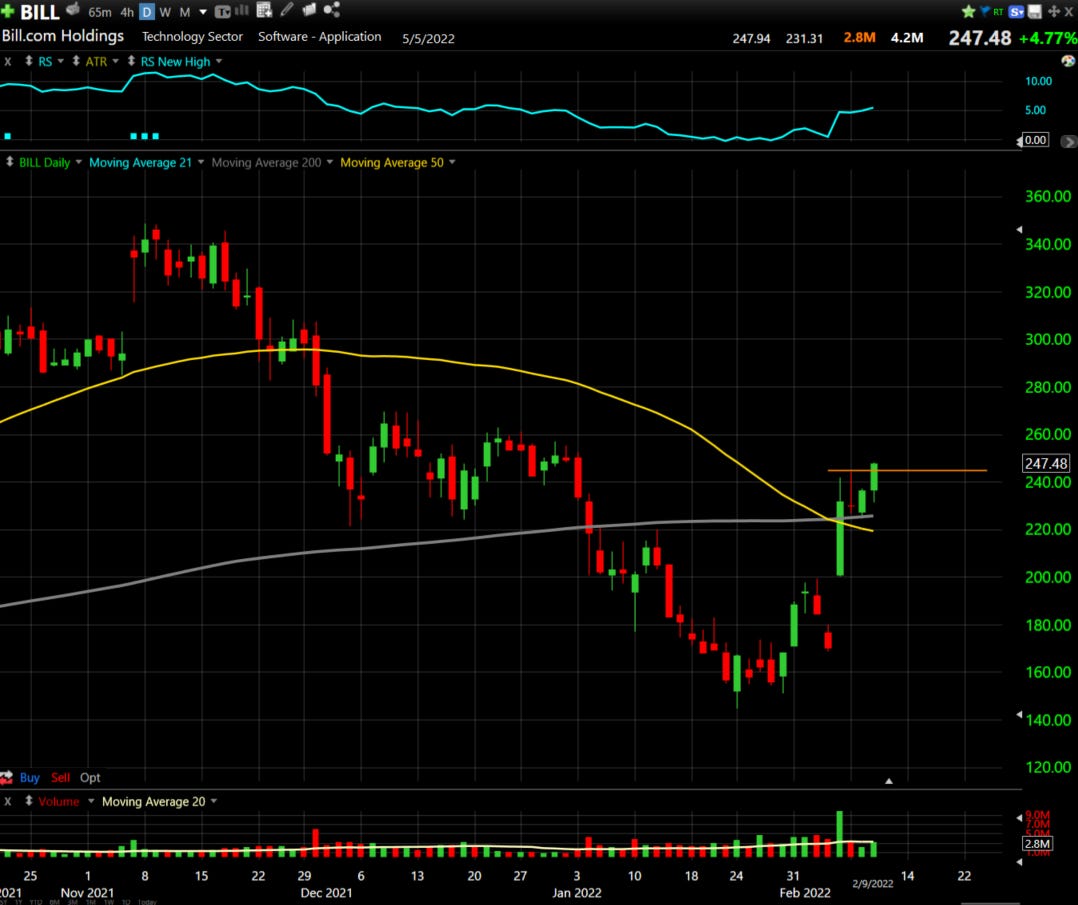This screenshot has height=905, width=1078.
Task: Open the Moving Average 21 dropdown
Action: tap(201, 162)
